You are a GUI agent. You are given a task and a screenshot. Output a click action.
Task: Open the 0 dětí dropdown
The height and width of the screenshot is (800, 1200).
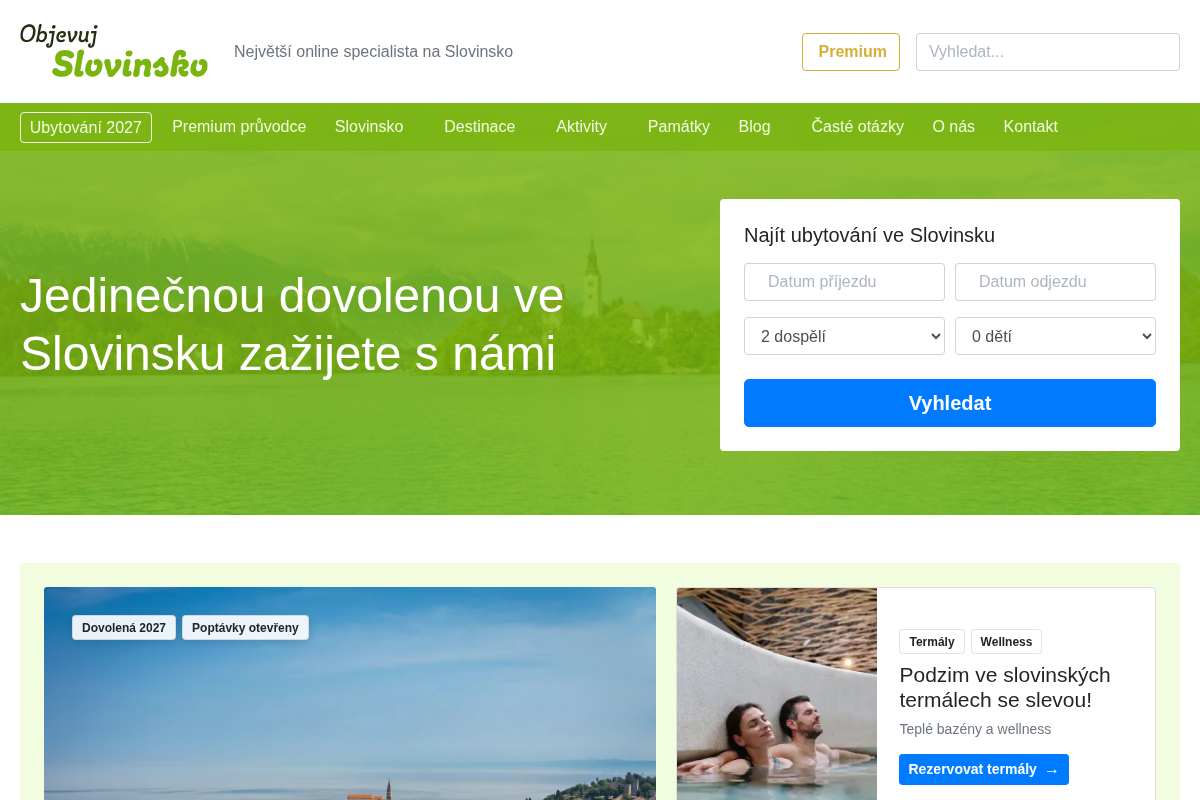(1055, 336)
